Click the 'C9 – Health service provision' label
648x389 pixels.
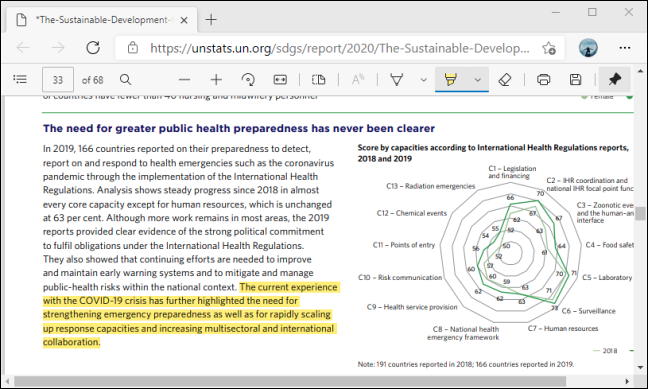click(x=412, y=307)
